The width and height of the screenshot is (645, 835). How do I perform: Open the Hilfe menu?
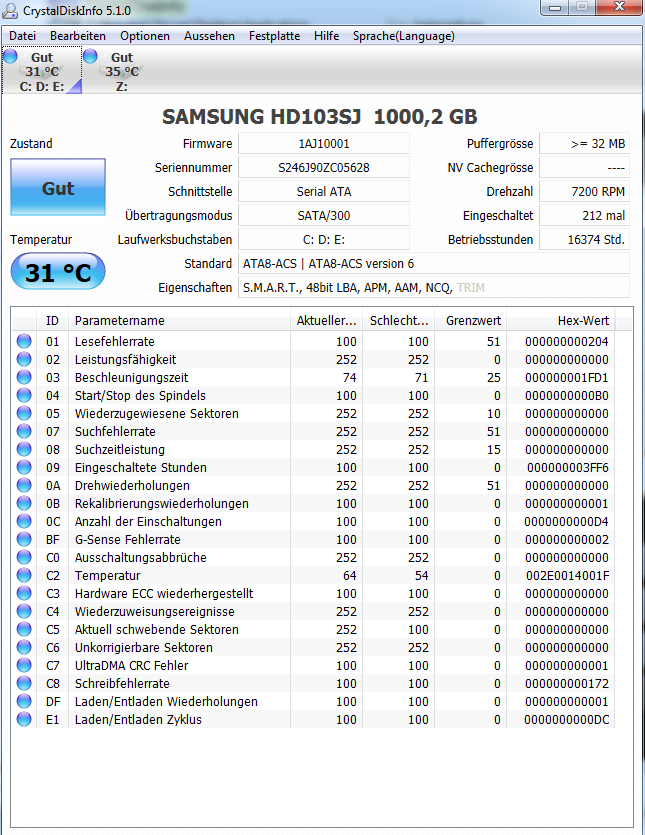click(x=326, y=36)
